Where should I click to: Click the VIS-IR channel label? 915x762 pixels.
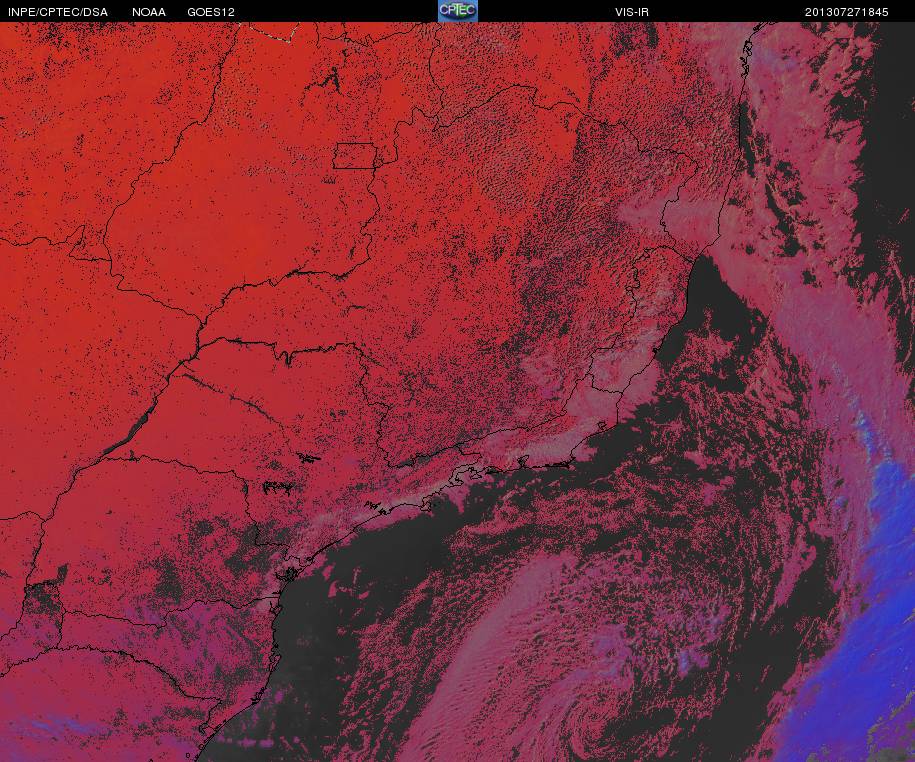click(632, 12)
